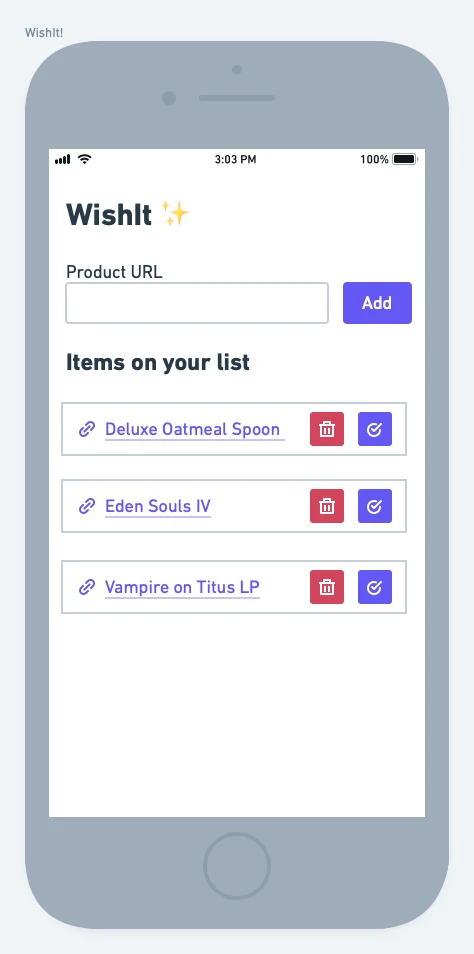Click the cellular signal bars icon

[x=63, y=159]
